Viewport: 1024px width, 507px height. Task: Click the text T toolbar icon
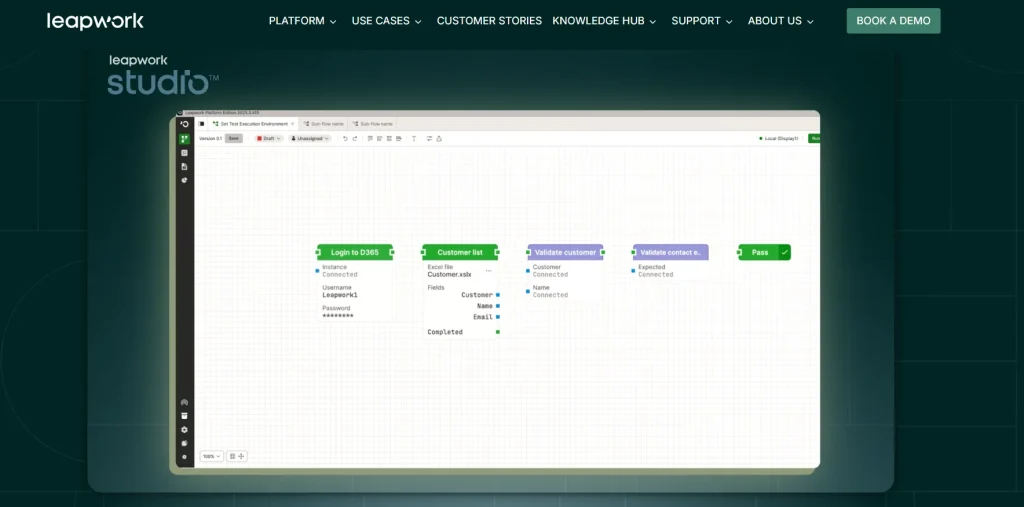pyautogui.click(x=414, y=139)
